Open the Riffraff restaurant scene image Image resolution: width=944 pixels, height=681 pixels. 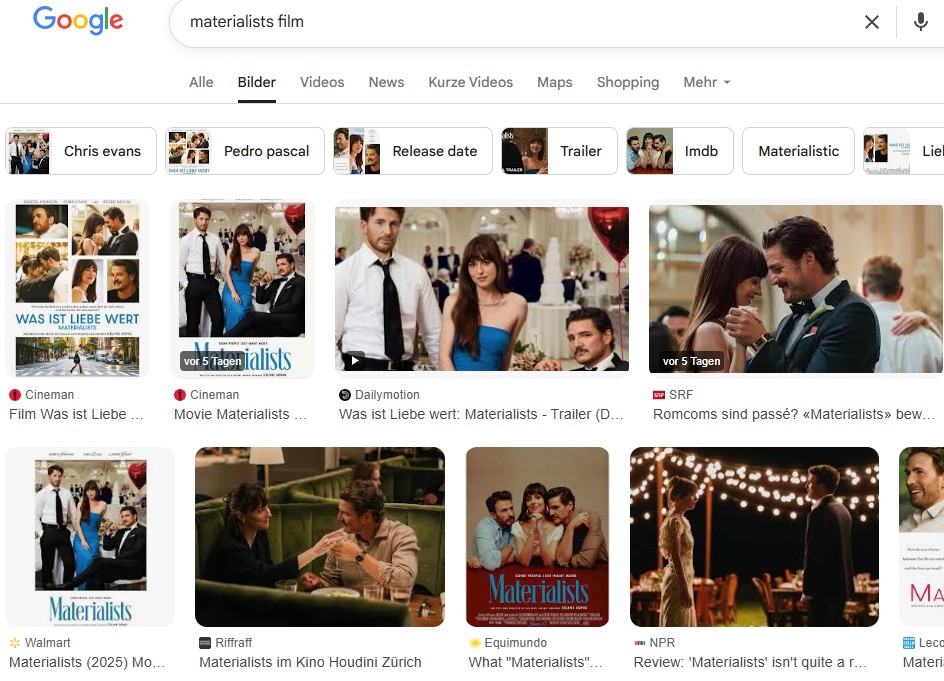[x=320, y=536]
